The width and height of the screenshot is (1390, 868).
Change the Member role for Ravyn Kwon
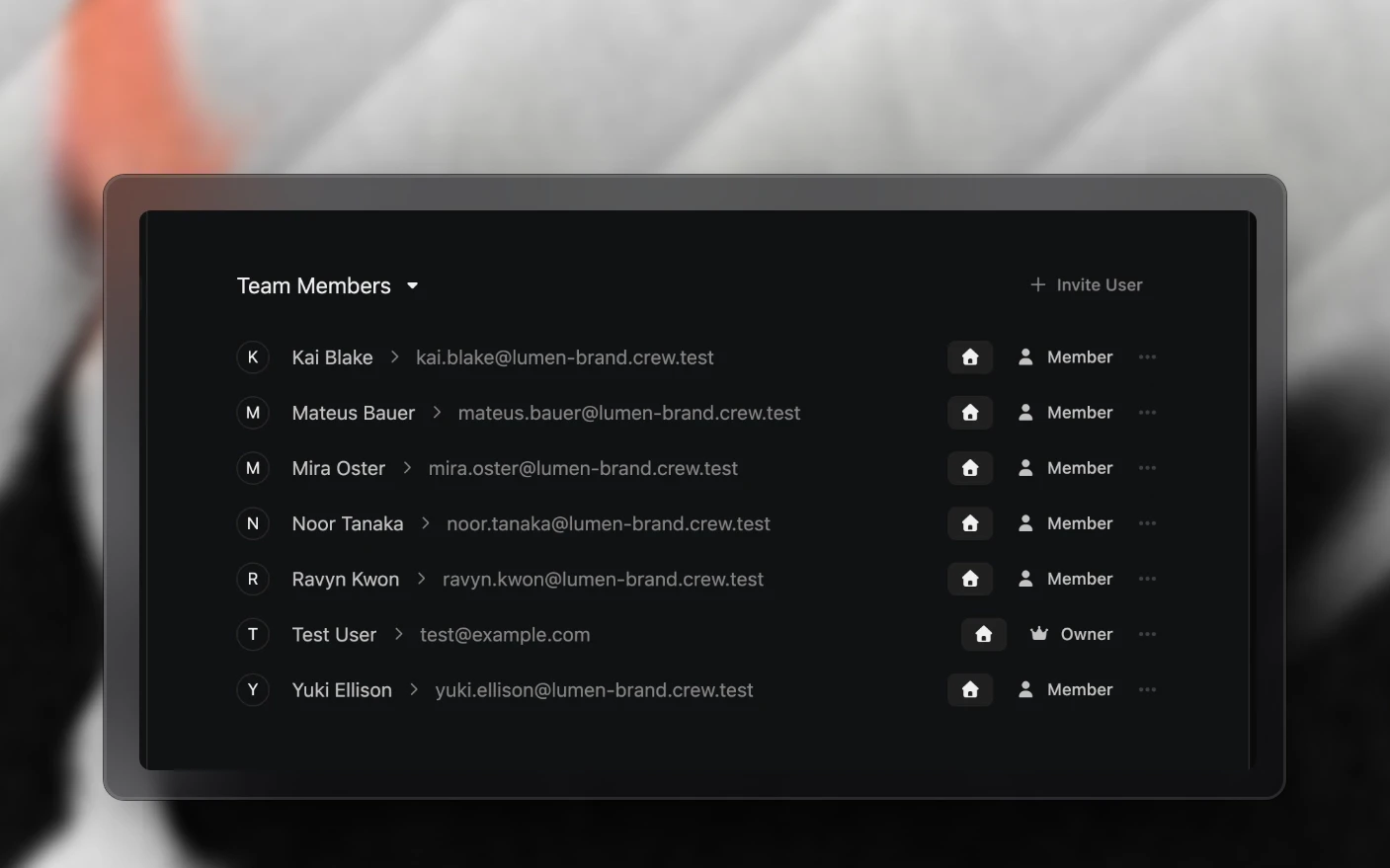click(1065, 579)
